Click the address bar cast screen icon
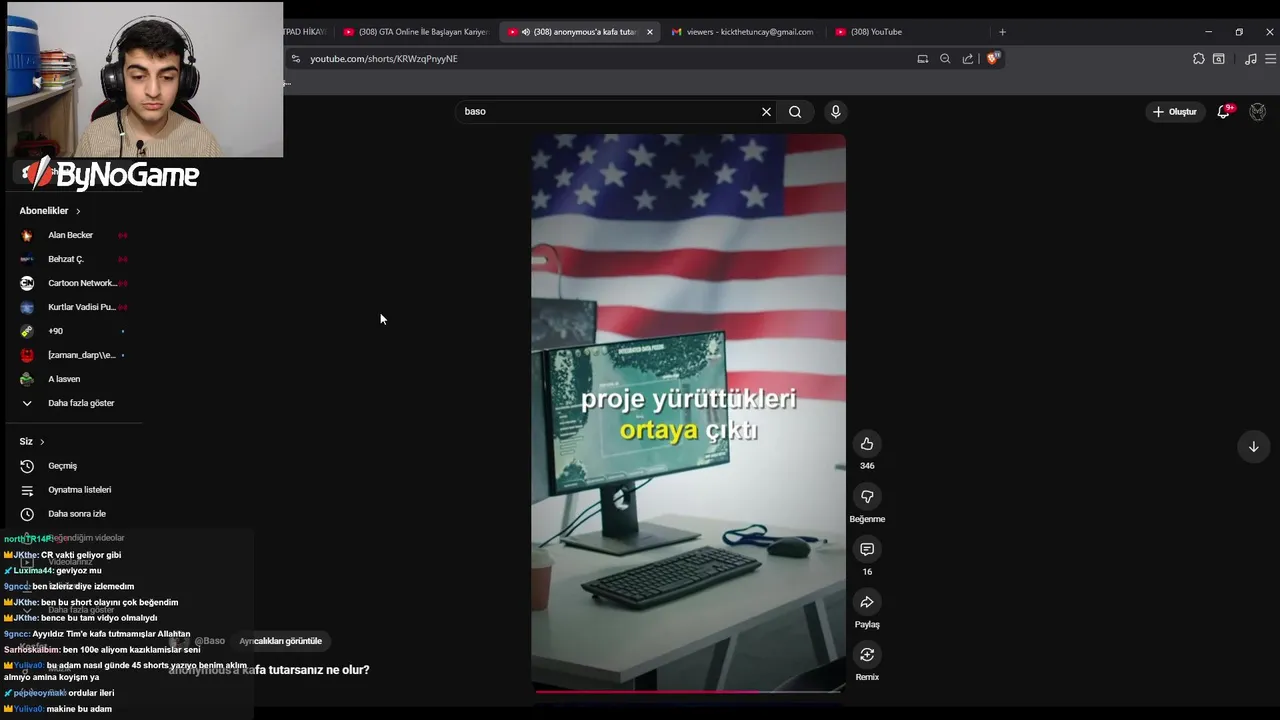This screenshot has height=720, width=1280. click(922, 59)
